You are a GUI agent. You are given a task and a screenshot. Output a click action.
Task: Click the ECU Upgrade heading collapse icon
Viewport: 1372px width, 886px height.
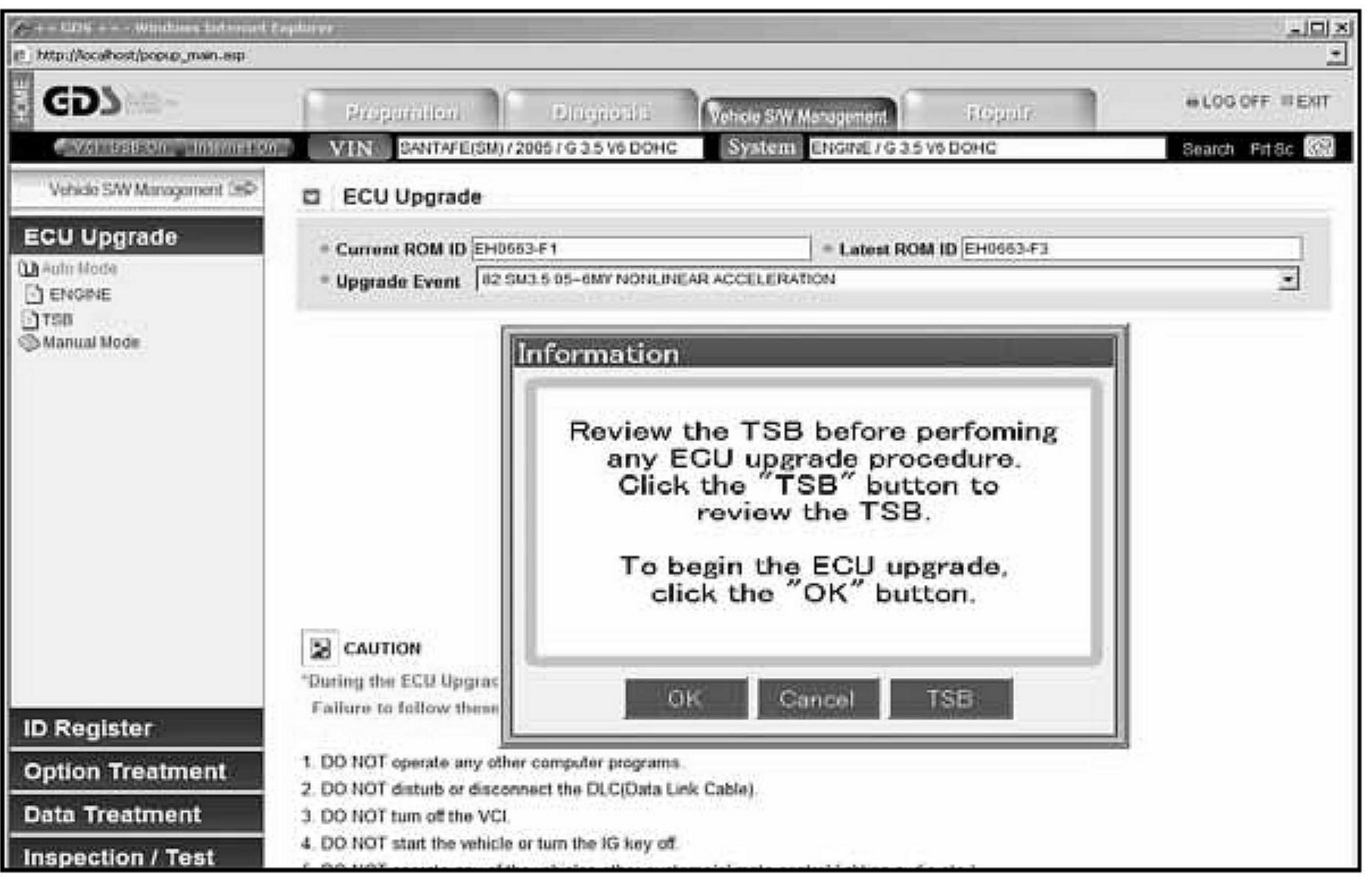tap(311, 197)
